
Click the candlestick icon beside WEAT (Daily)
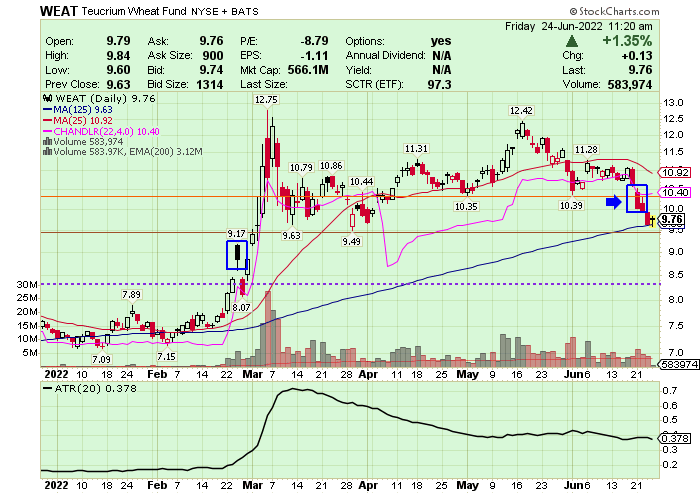point(45,100)
